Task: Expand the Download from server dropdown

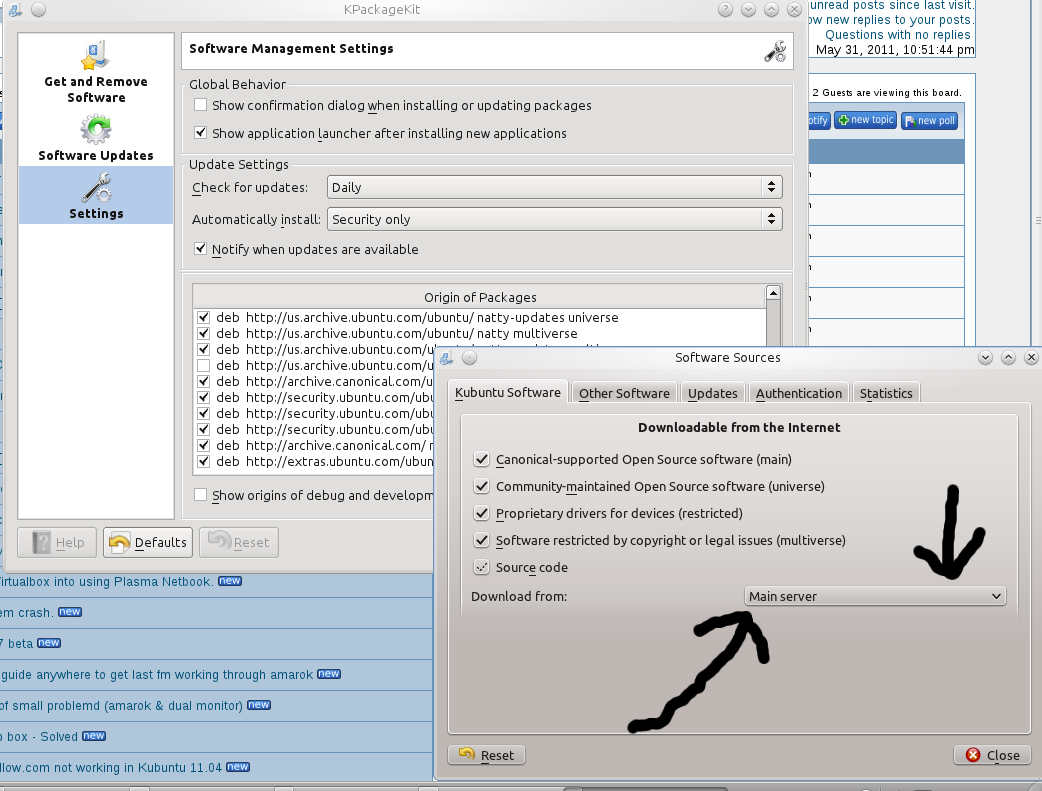Action: [875, 596]
